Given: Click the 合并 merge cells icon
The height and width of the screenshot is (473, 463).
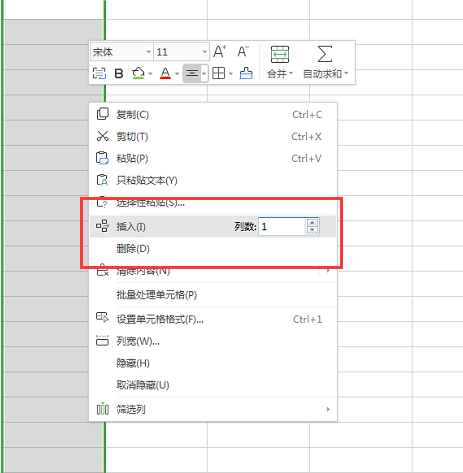Looking at the screenshot, I should tap(280, 54).
